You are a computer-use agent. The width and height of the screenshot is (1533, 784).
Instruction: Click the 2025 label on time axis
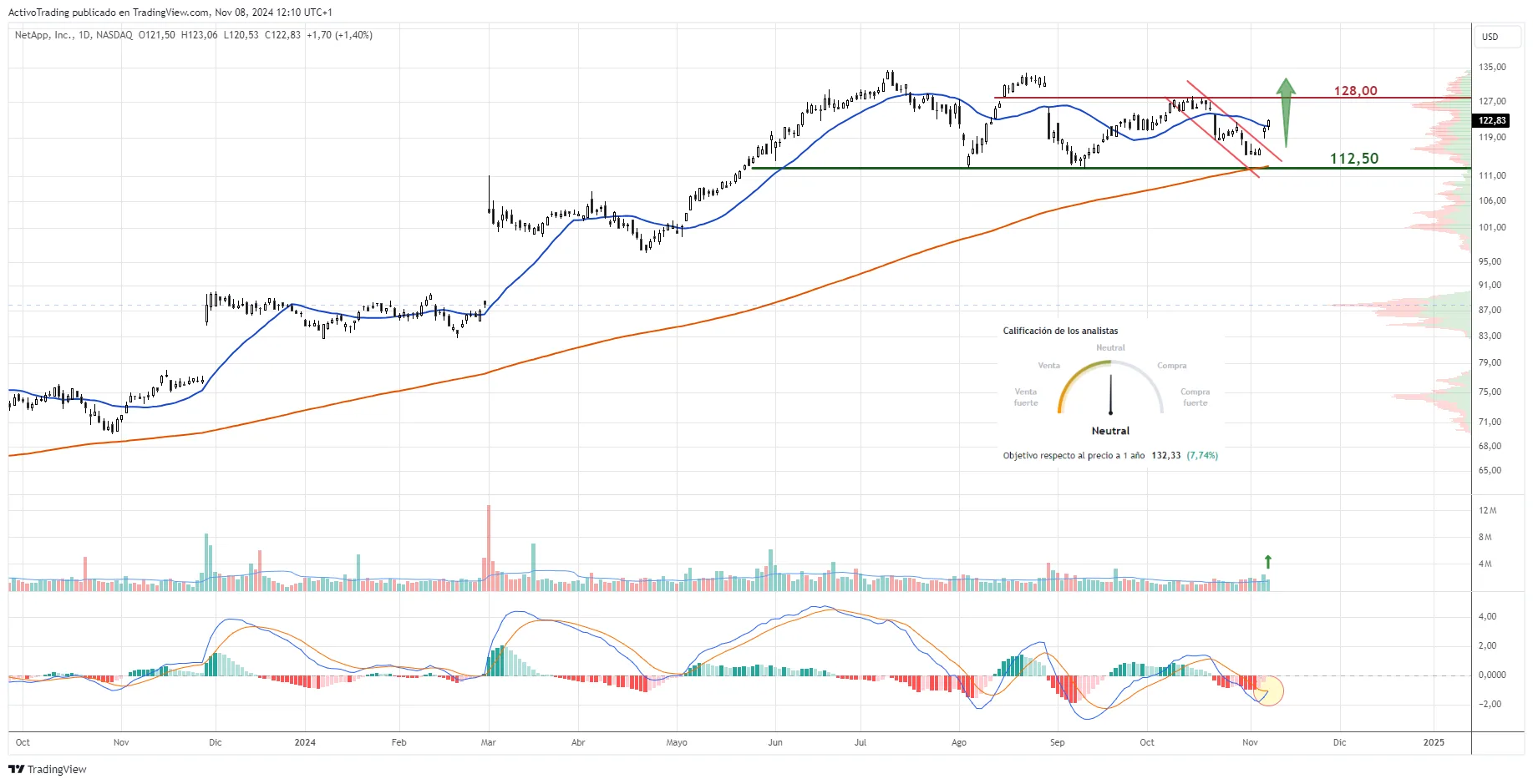1434,742
